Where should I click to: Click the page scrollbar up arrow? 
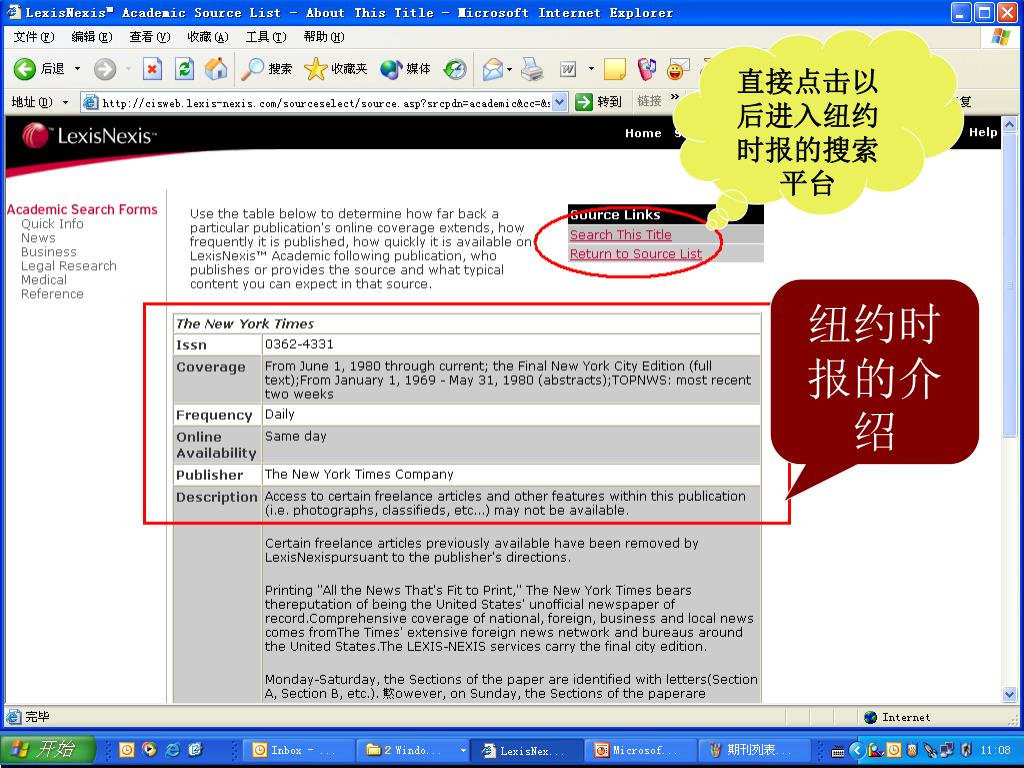click(x=1010, y=123)
